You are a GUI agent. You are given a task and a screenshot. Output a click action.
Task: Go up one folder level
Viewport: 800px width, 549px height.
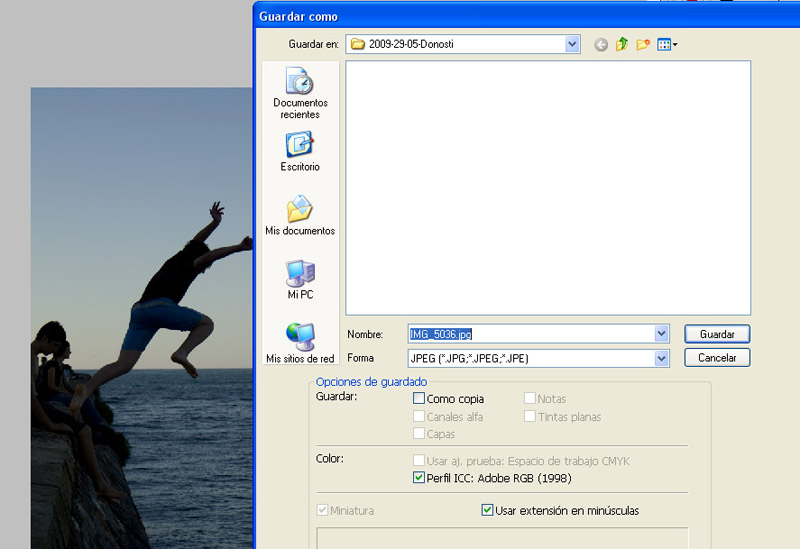pyautogui.click(x=621, y=44)
